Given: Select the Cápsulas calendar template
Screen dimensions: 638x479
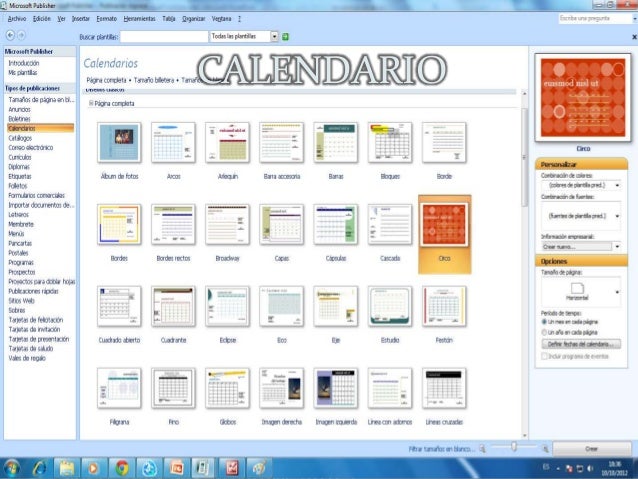Looking at the screenshot, I should (x=336, y=224).
